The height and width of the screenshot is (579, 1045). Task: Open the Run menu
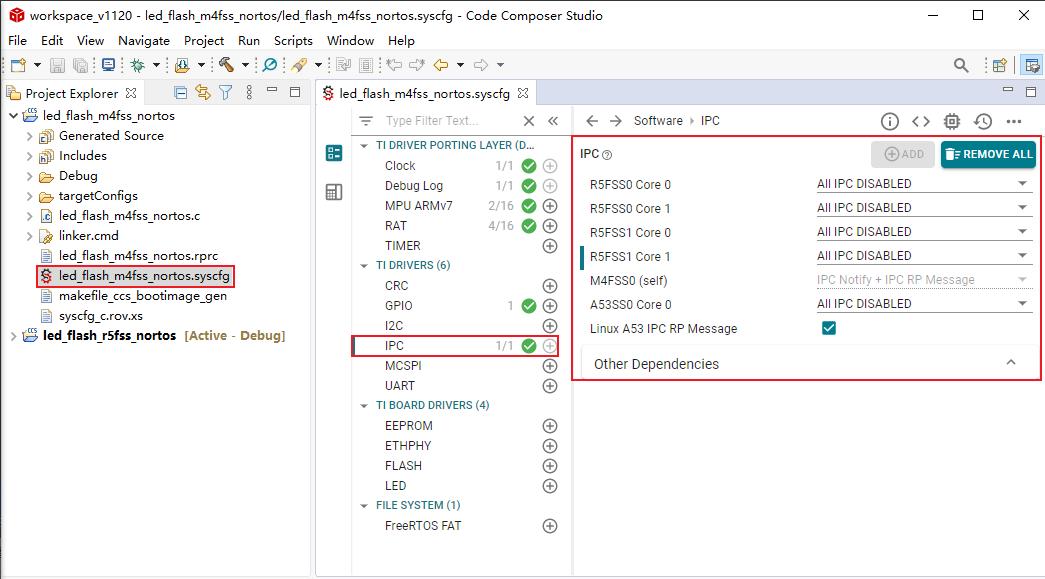point(249,41)
